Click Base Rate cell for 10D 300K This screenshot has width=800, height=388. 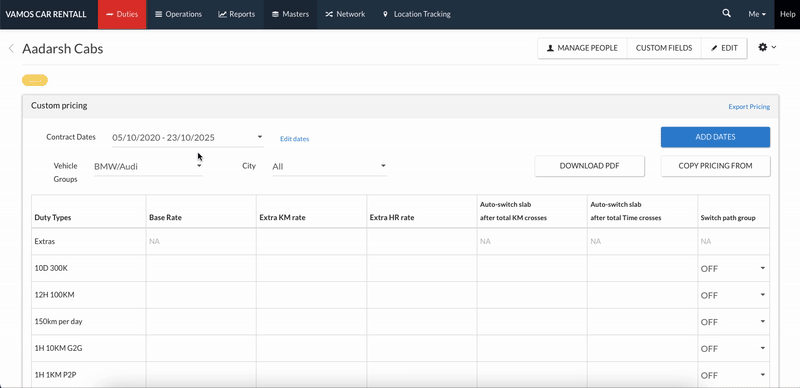201,268
